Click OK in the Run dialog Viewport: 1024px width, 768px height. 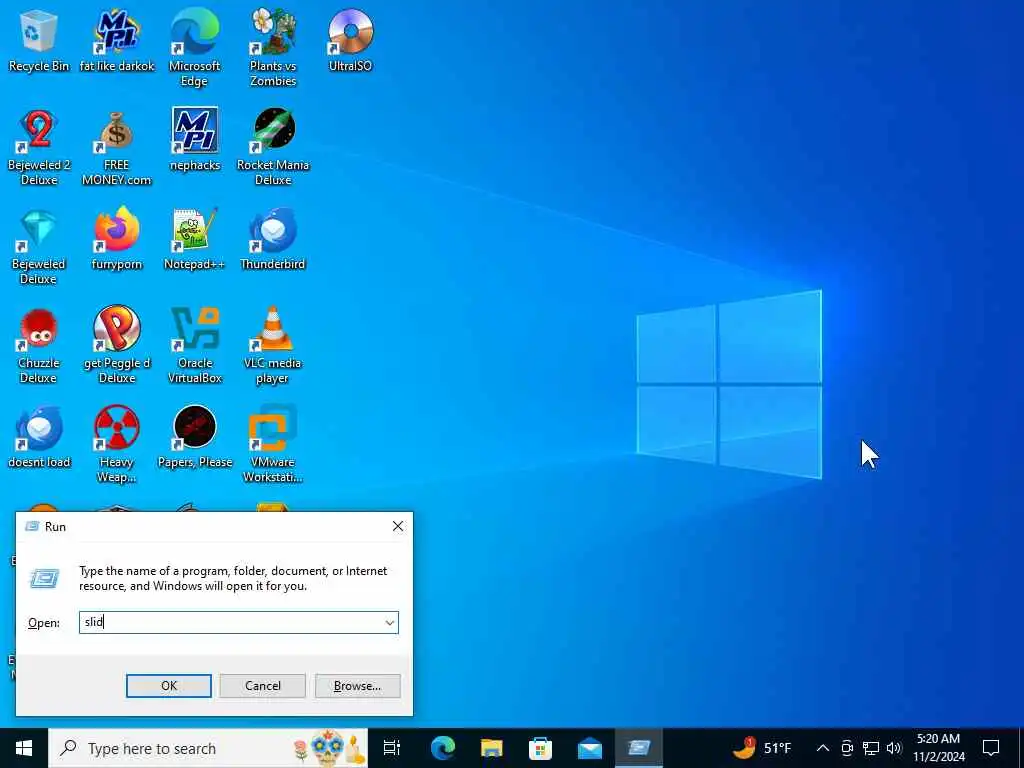[168, 686]
